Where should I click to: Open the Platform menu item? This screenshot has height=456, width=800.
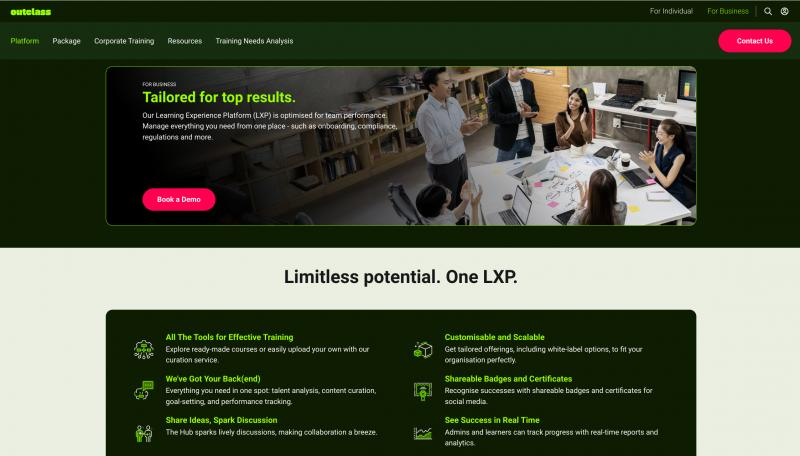click(x=24, y=41)
